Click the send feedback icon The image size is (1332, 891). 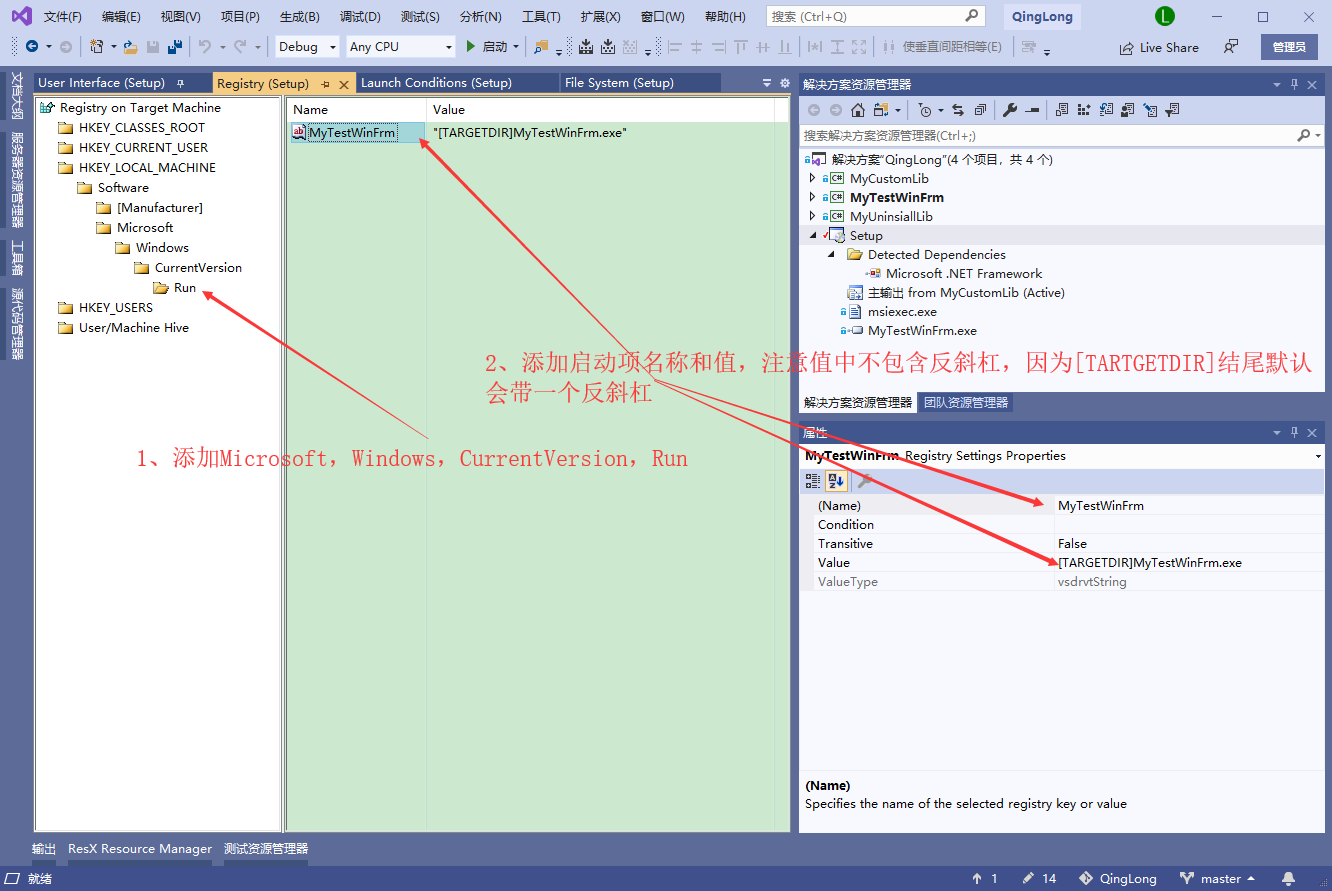tap(1231, 47)
